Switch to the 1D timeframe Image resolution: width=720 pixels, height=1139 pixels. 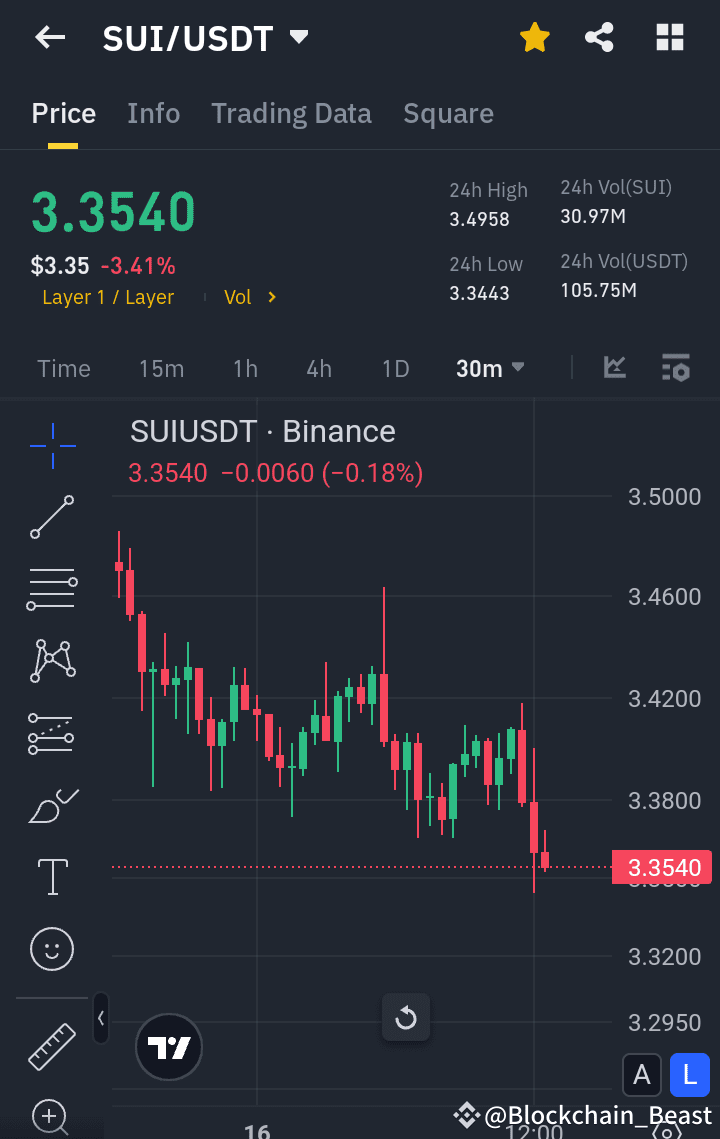pyautogui.click(x=395, y=368)
